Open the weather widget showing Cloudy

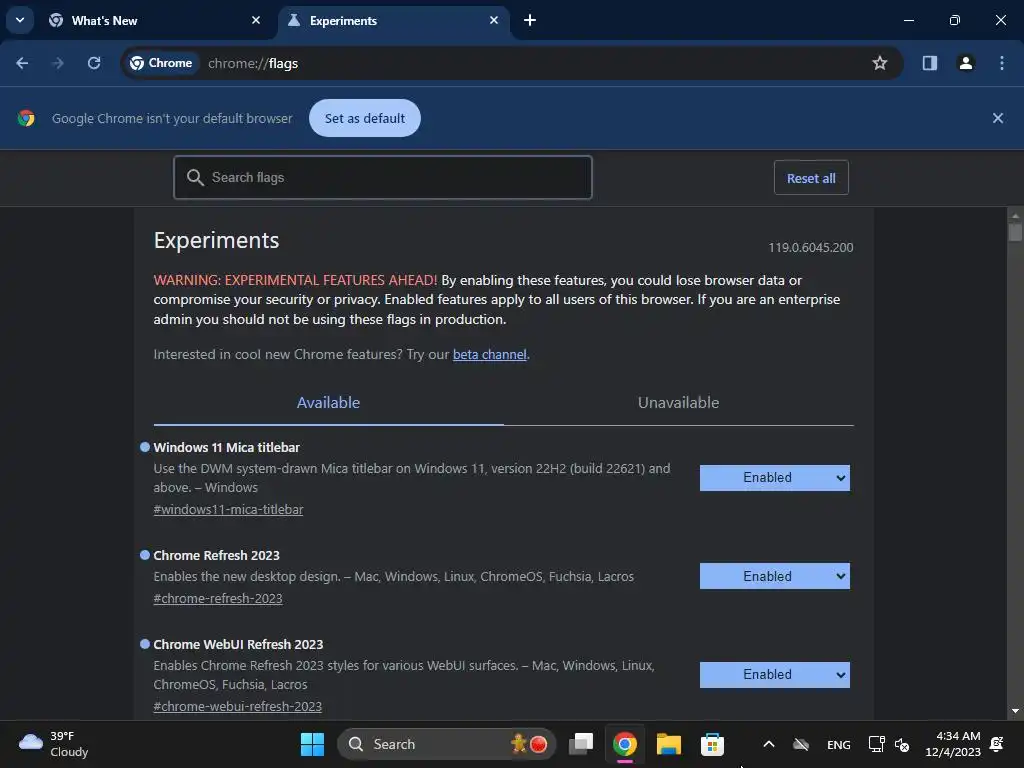(54, 744)
